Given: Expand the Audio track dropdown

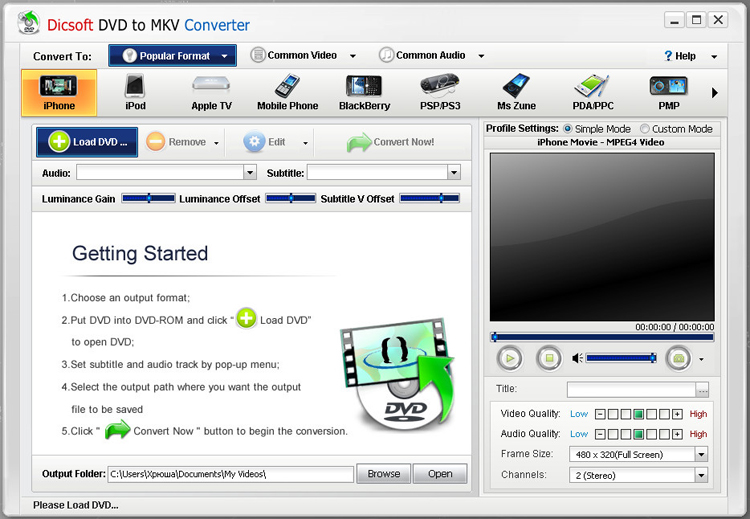Looking at the screenshot, I should (x=253, y=173).
